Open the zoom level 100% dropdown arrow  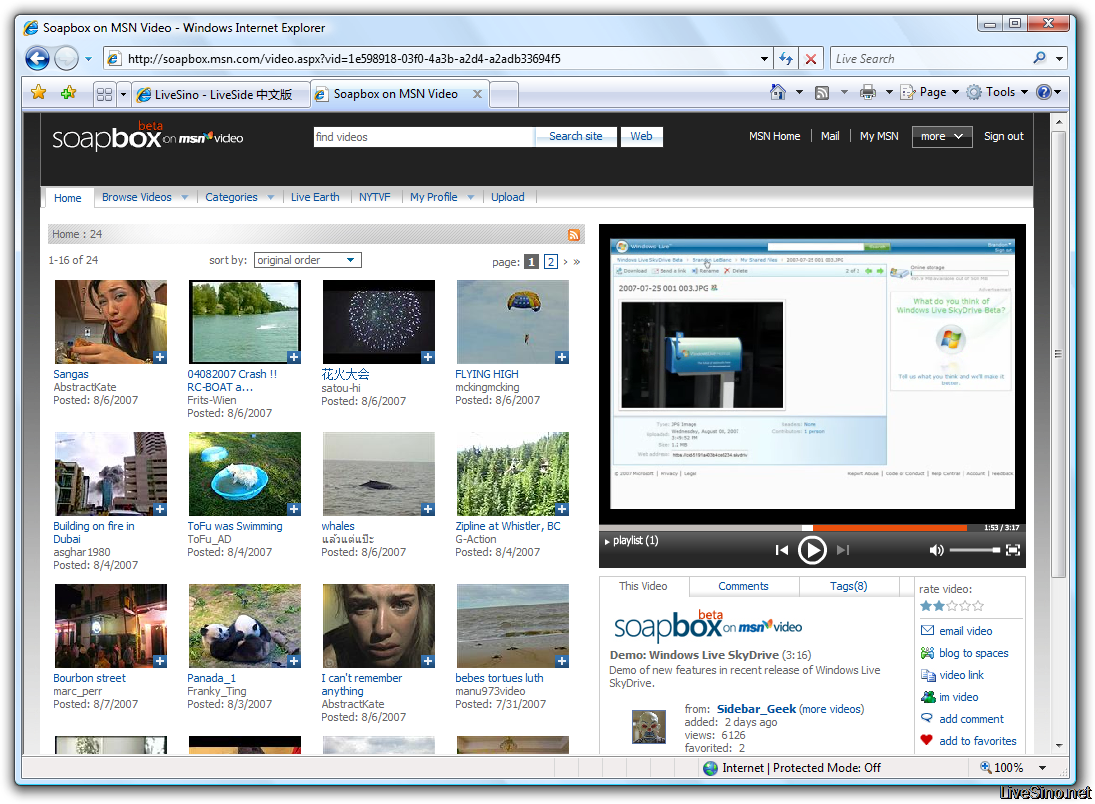pyautogui.click(x=1043, y=768)
